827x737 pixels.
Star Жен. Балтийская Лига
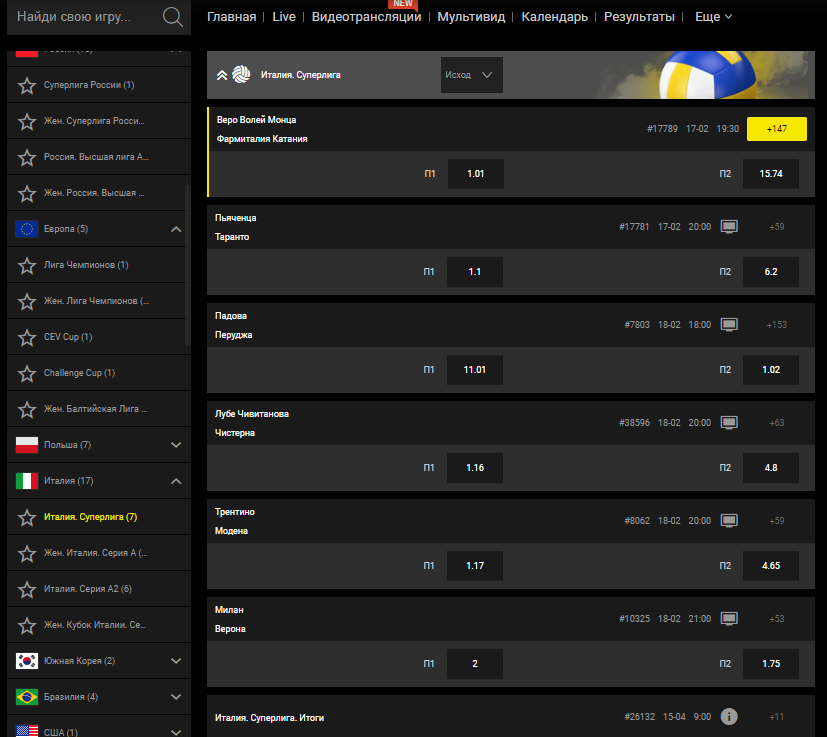pyautogui.click(x=27, y=409)
